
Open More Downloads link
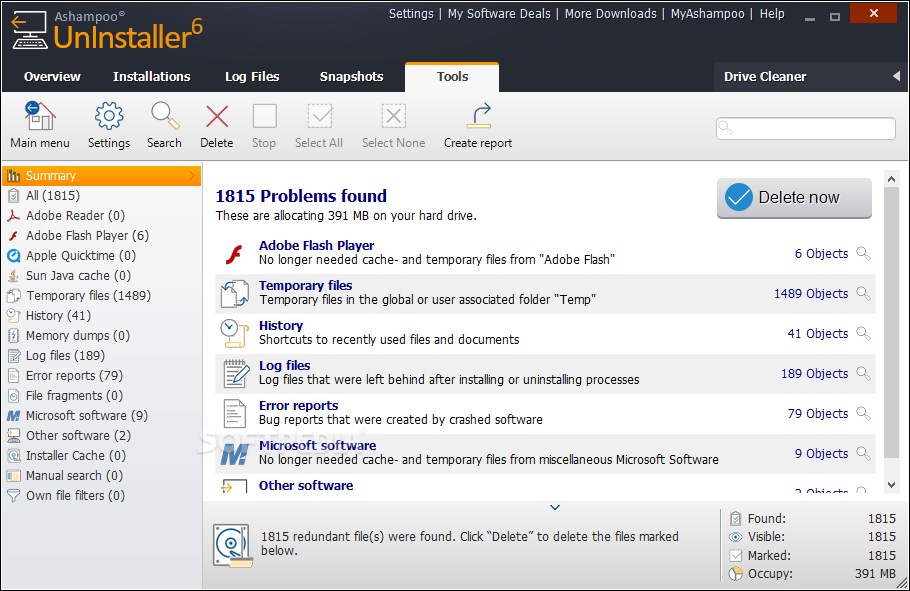611,14
